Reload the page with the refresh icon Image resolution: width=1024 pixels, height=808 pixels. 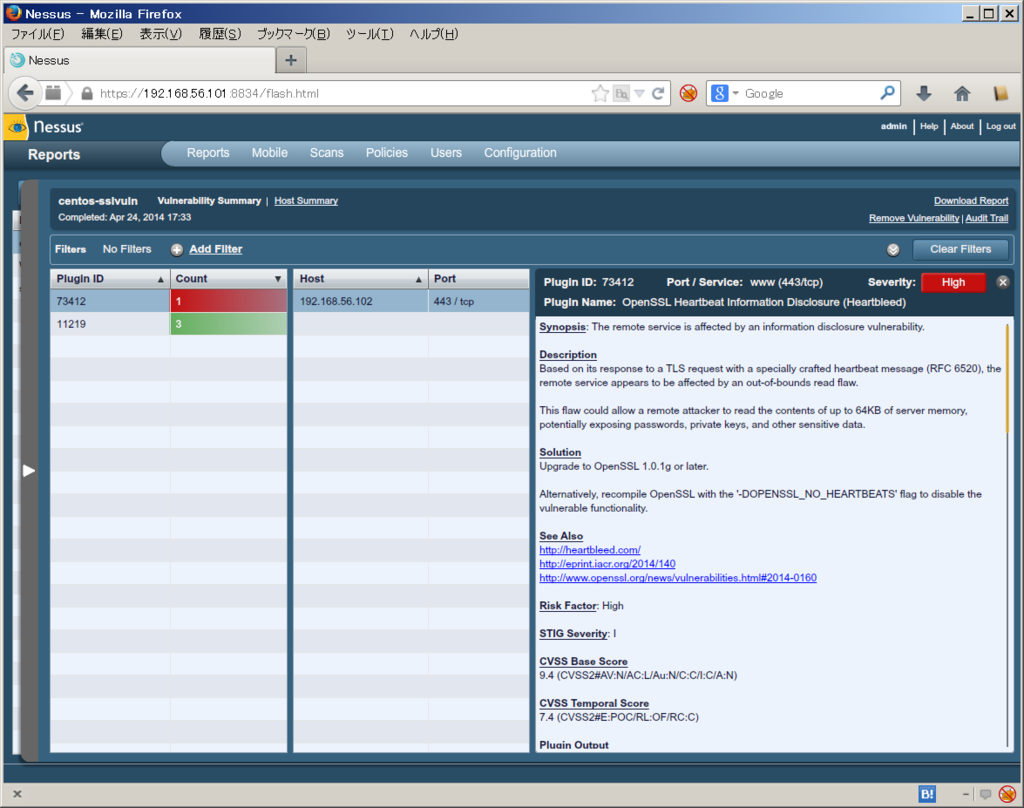click(x=658, y=93)
